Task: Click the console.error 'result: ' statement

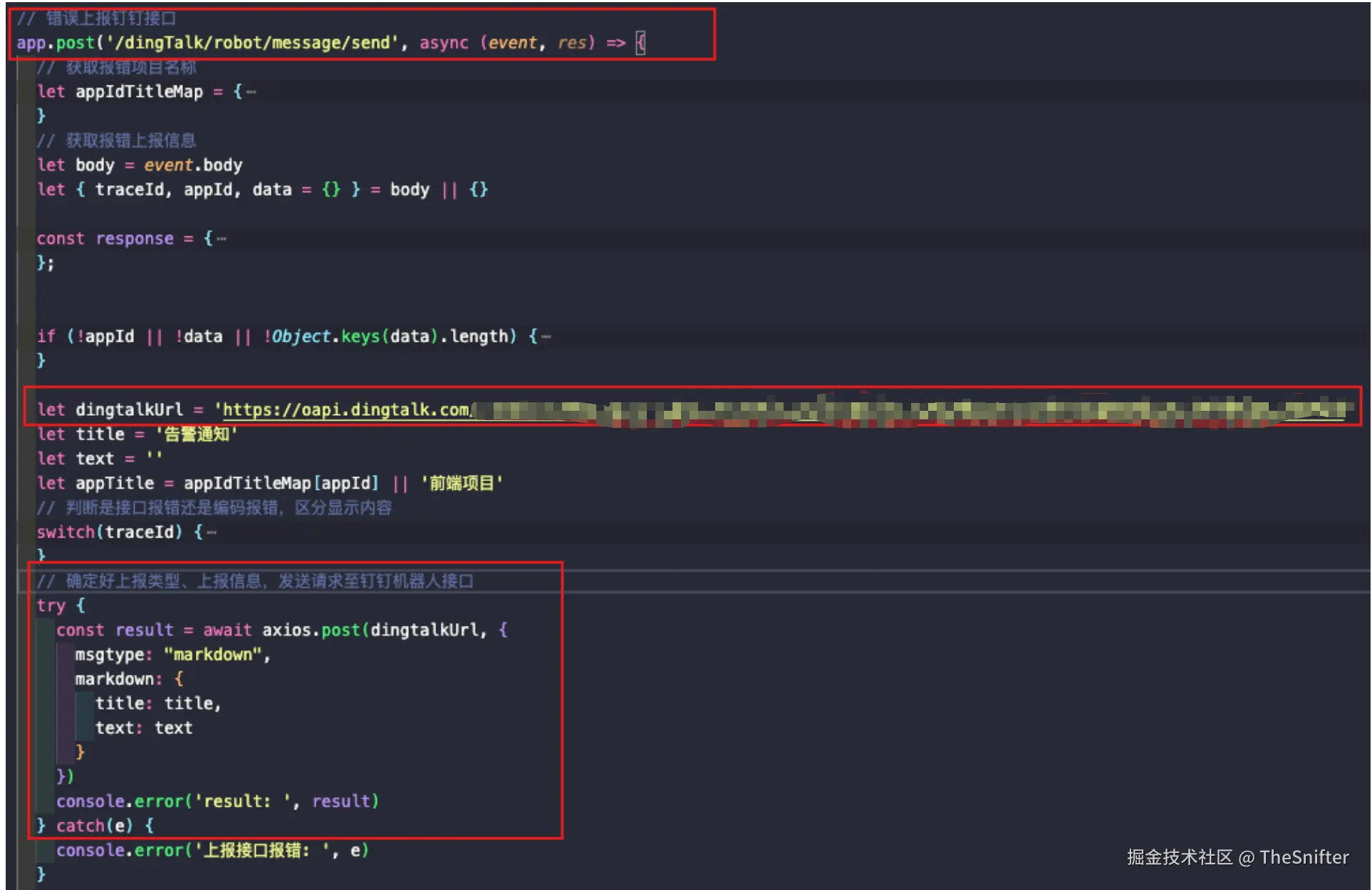Action: [217, 802]
